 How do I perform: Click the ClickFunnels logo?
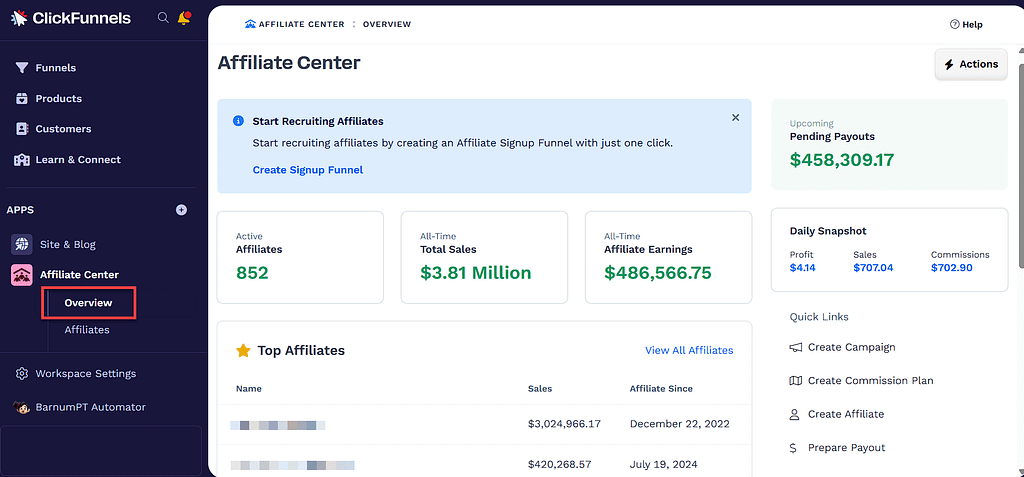pos(71,18)
